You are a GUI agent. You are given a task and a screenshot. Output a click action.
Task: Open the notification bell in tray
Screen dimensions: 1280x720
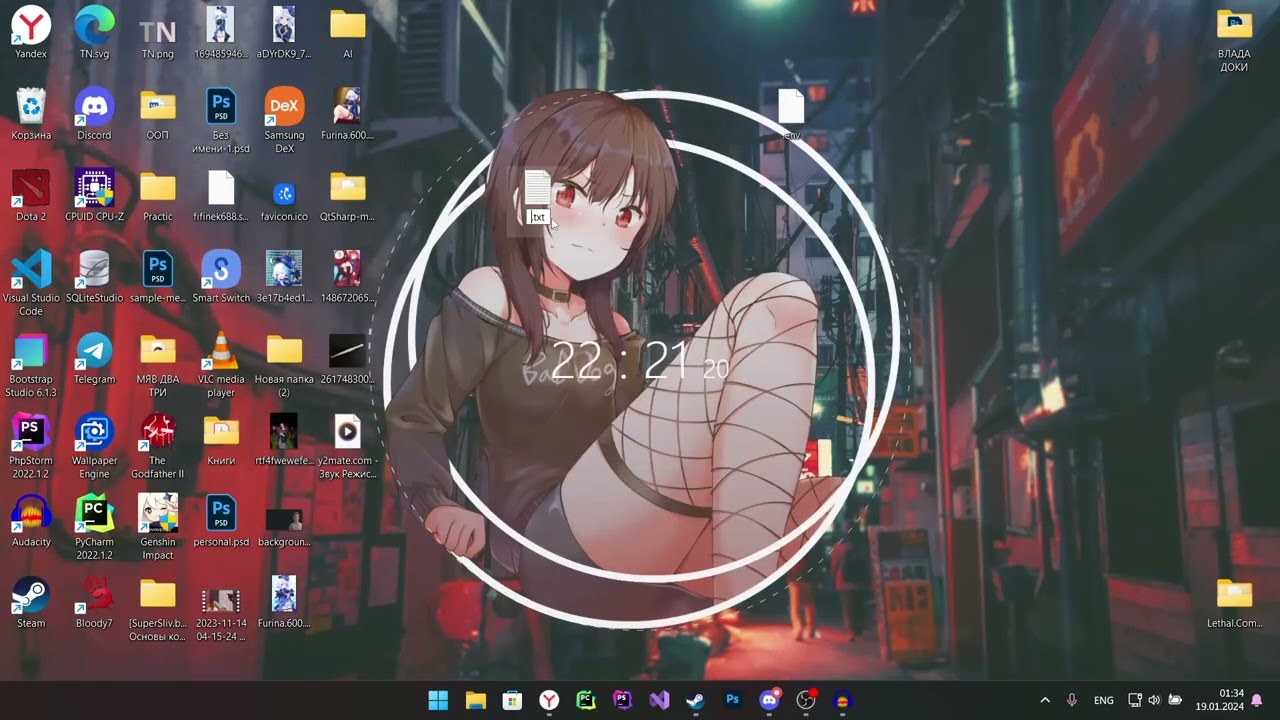pos(1257,700)
